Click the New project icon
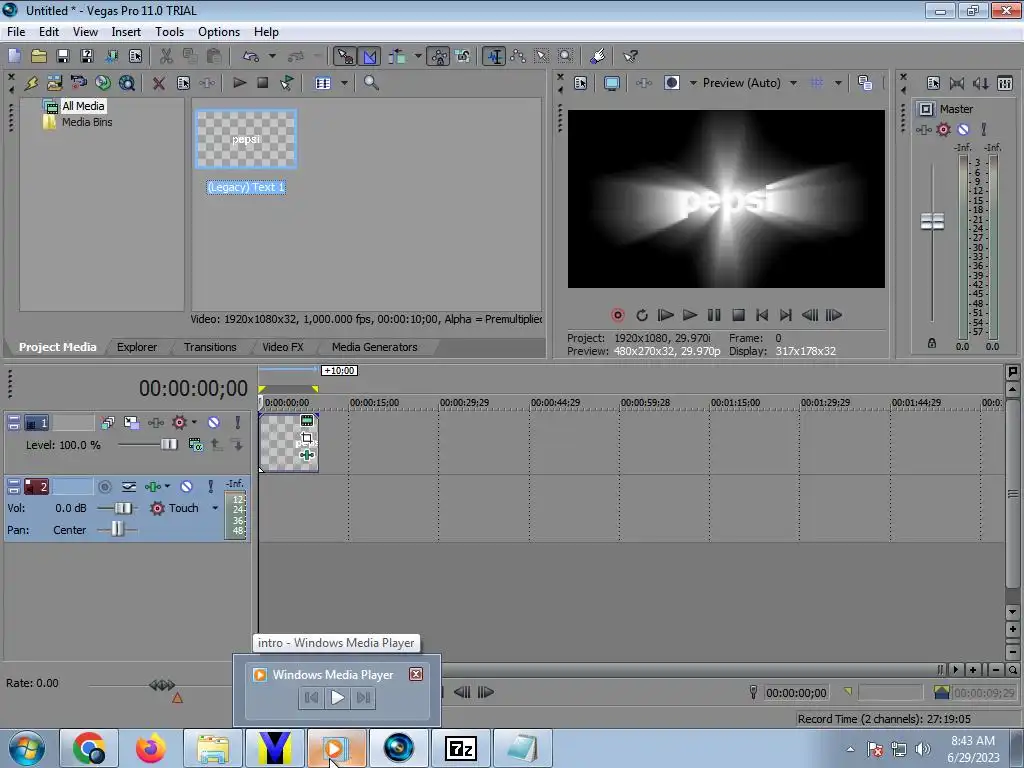The image size is (1024, 768). 14,56
